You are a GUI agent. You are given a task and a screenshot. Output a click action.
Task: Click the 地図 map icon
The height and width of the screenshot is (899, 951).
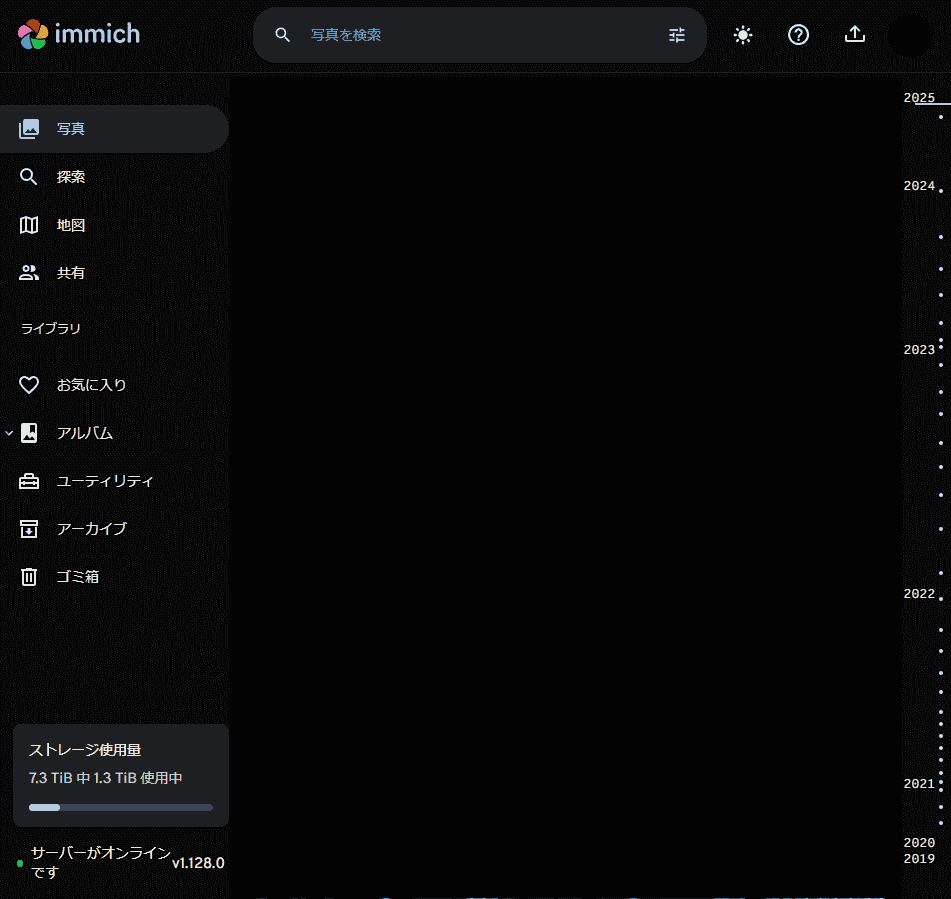click(29, 225)
